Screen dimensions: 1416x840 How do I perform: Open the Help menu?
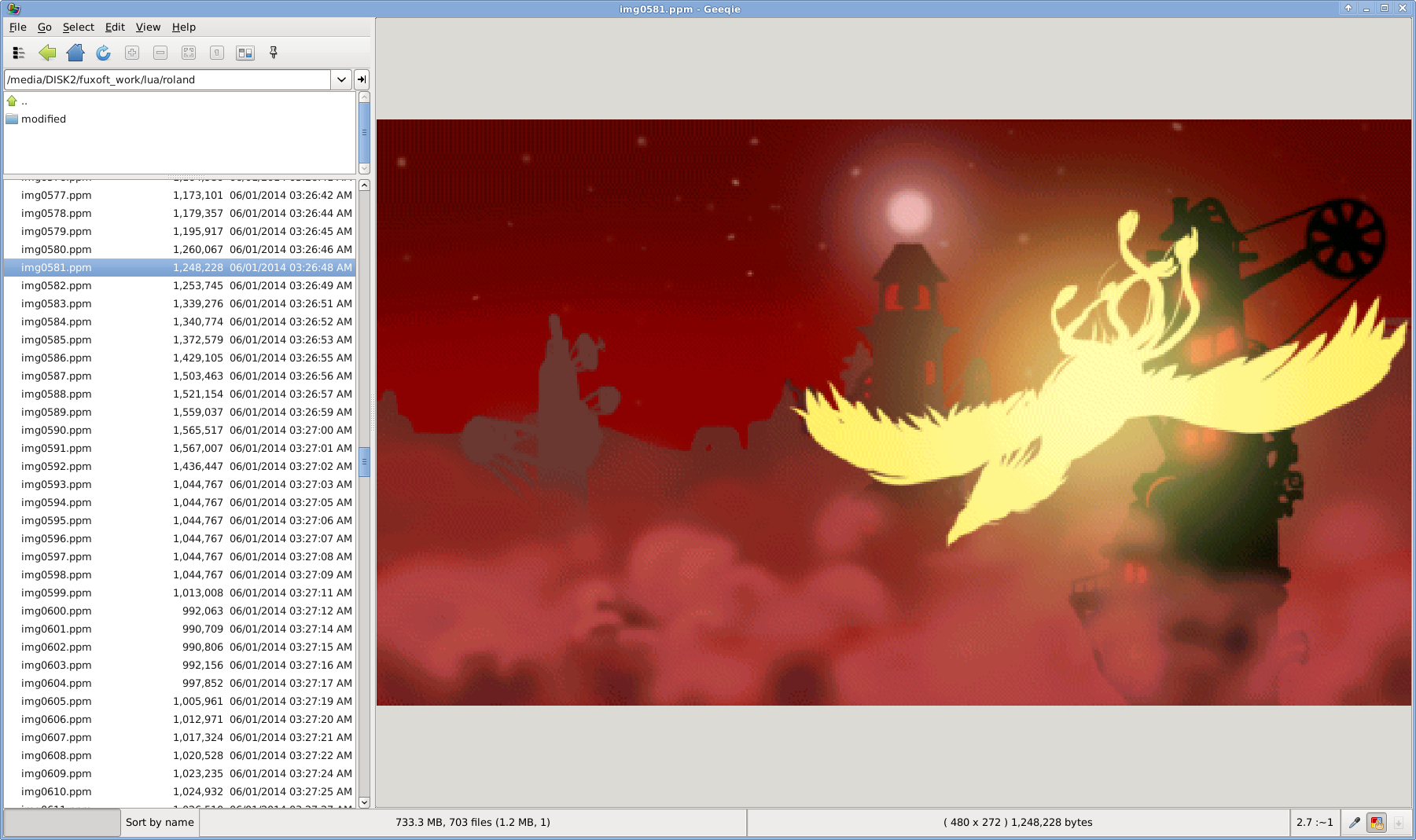point(184,27)
